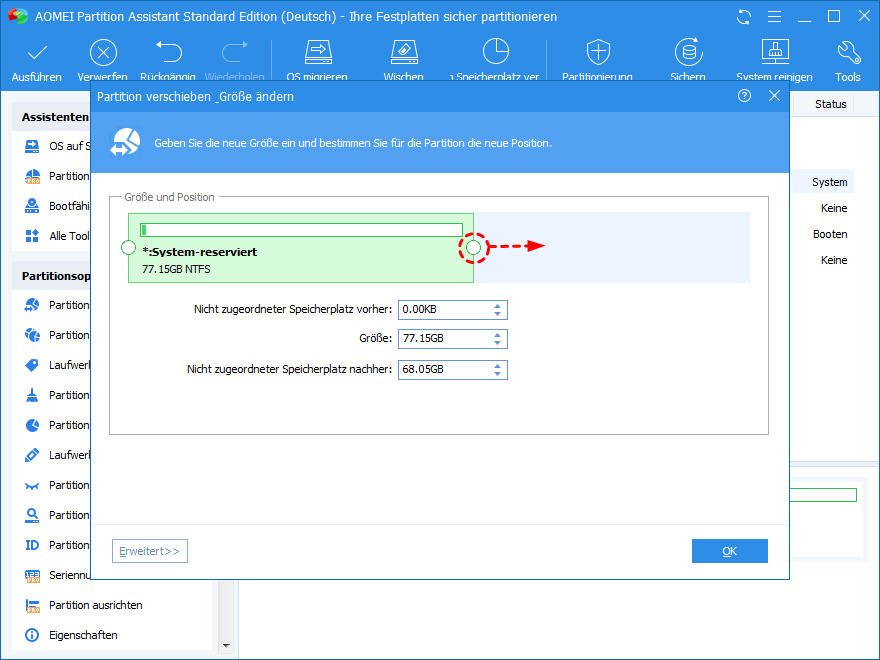Click the broom Partition sidebar icon
This screenshot has height=660, width=880.
(32, 395)
